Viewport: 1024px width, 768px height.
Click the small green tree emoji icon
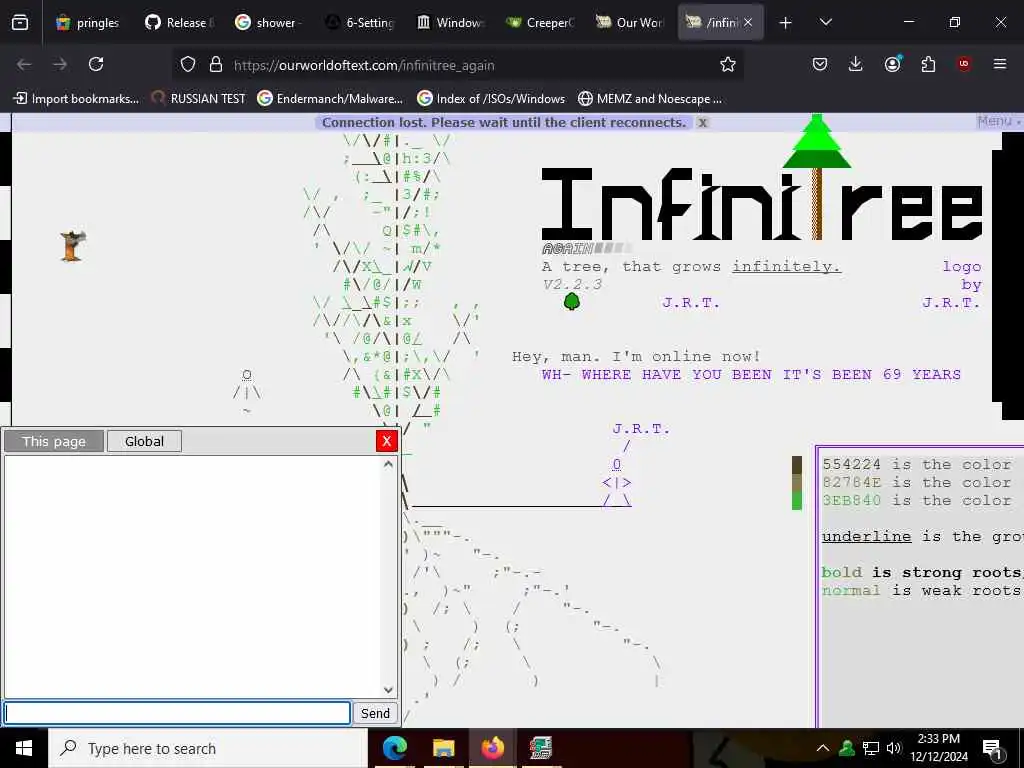click(571, 301)
